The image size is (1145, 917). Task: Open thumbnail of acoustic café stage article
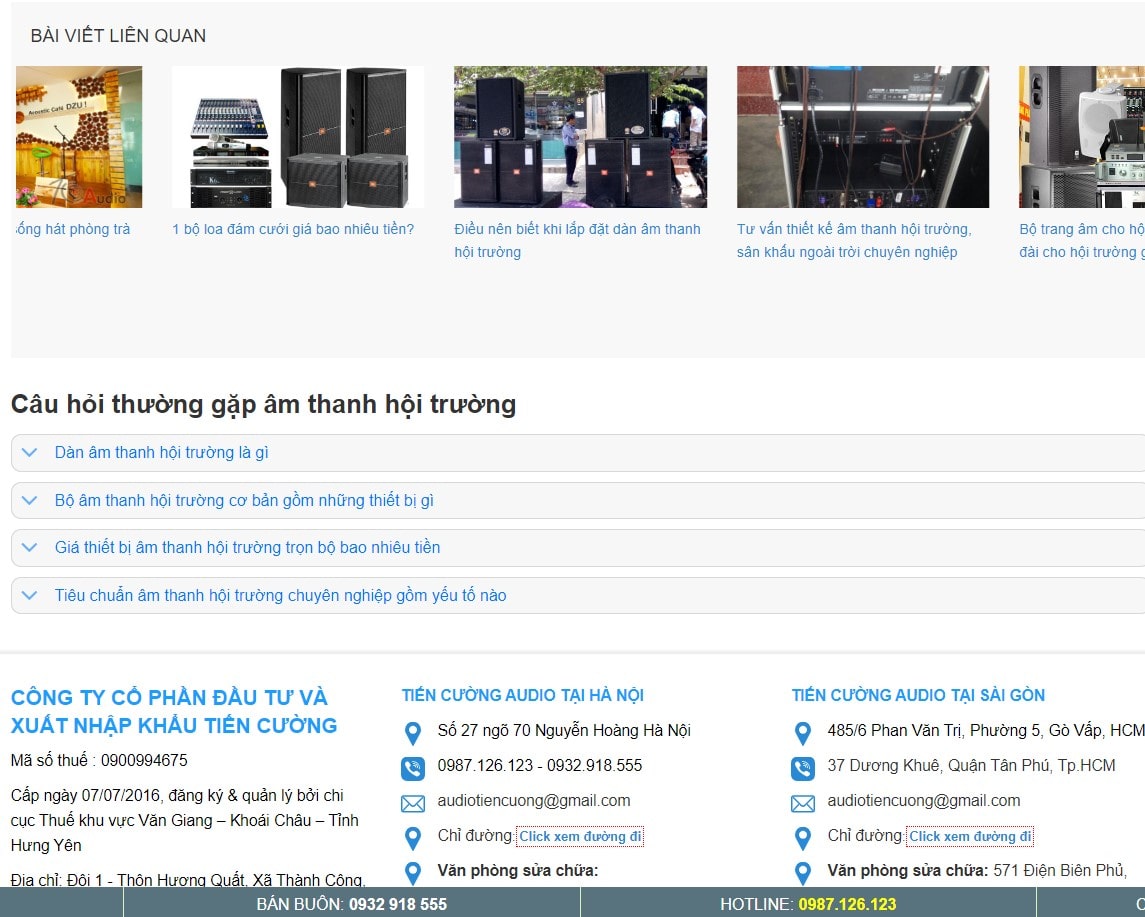pos(79,137)
